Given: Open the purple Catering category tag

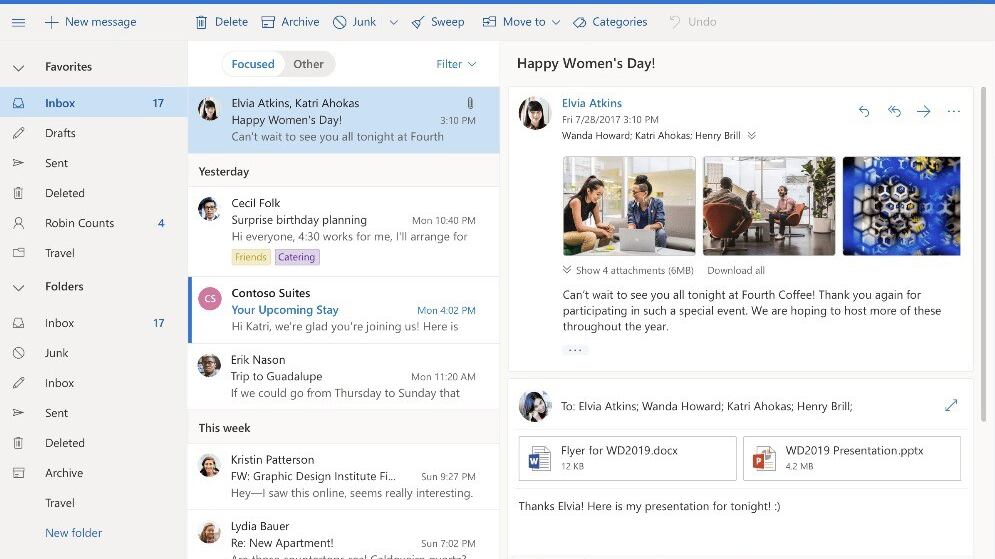Looking at the screenshot, I should 296,257.
